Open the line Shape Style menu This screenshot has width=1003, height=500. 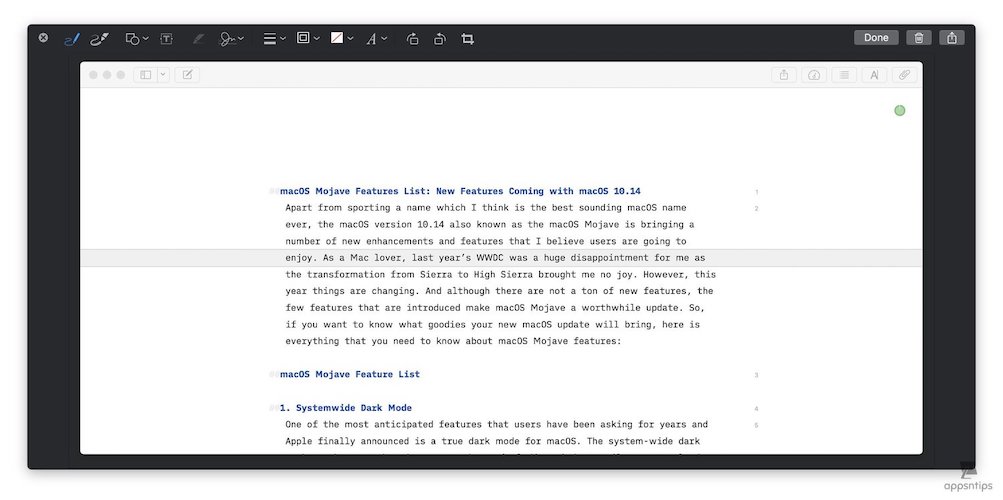[x=273, y=39]
